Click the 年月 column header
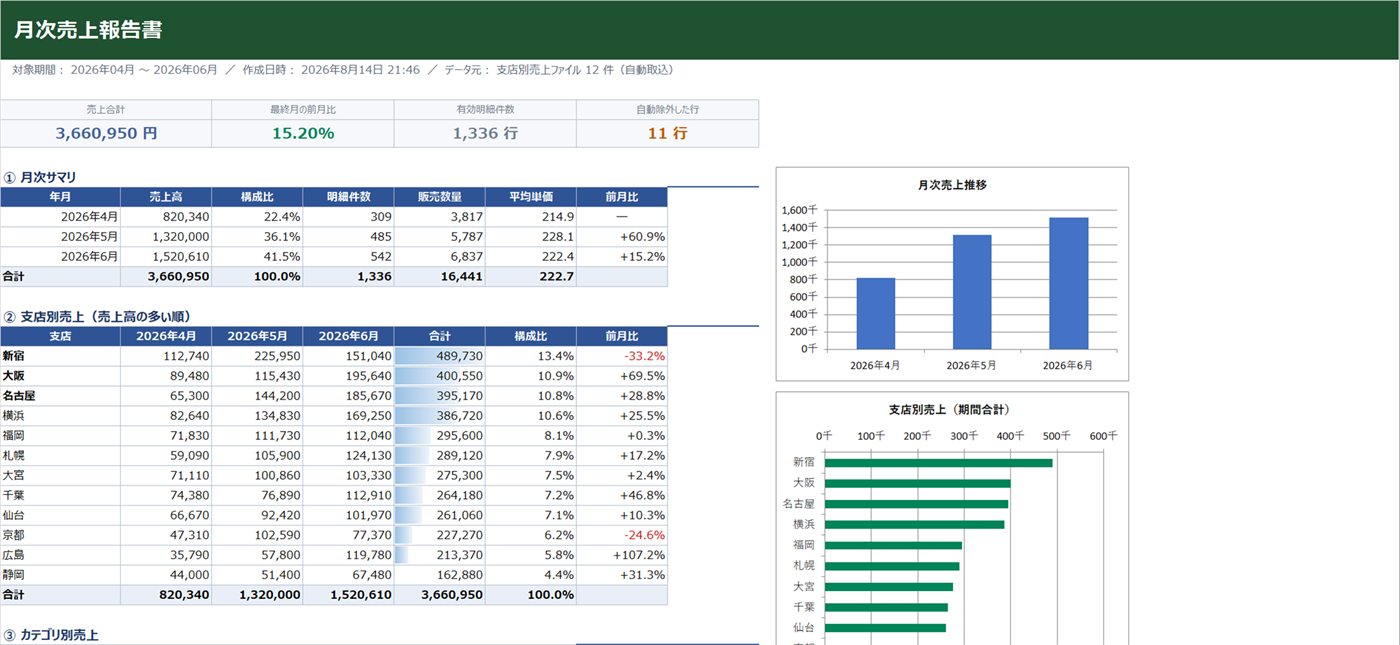The image size is (1400, 645). tap(60, 197)
